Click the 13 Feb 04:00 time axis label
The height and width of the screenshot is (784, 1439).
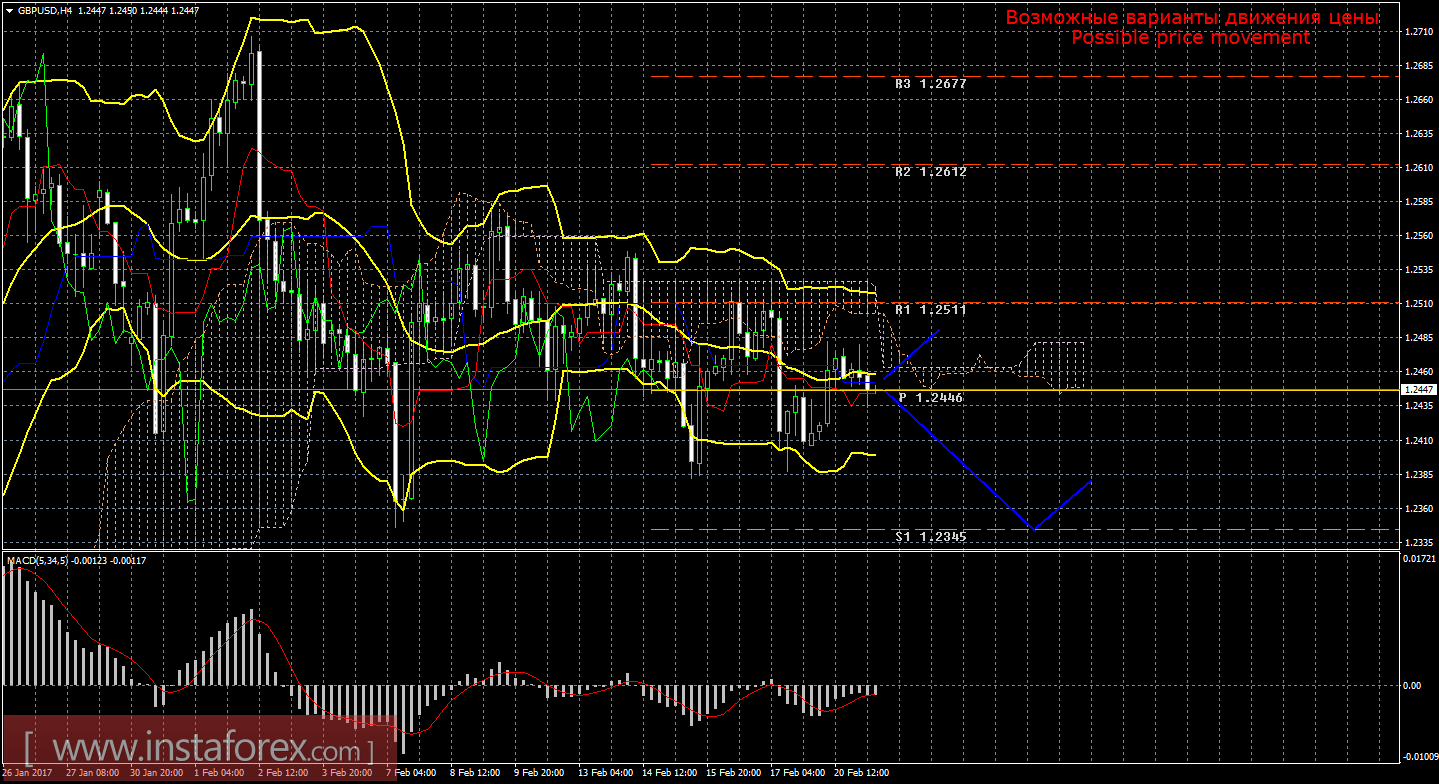coord(606,773)
